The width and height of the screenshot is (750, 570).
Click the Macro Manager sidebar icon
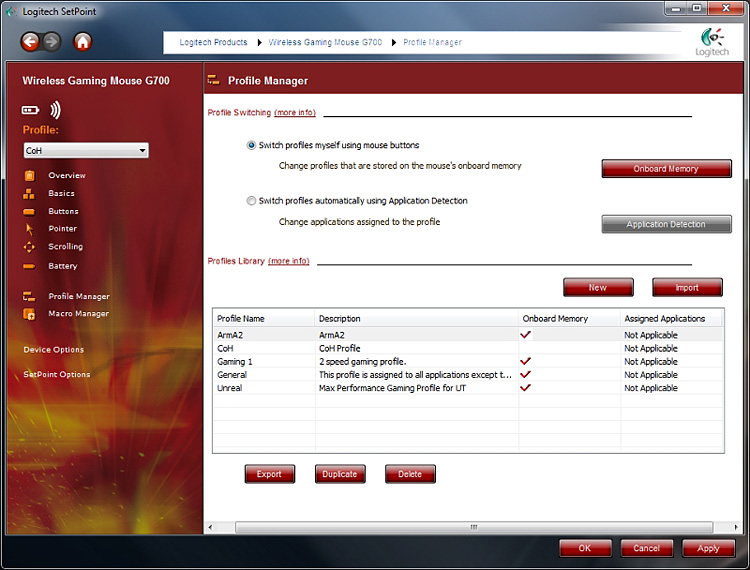[29, 314]
